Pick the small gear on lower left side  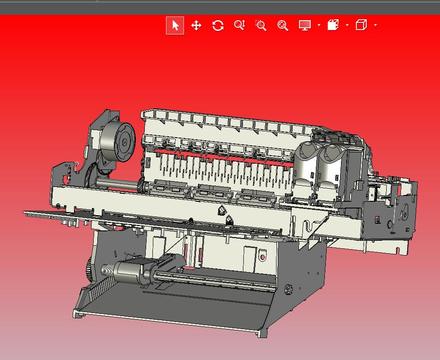tap(89, 270)
